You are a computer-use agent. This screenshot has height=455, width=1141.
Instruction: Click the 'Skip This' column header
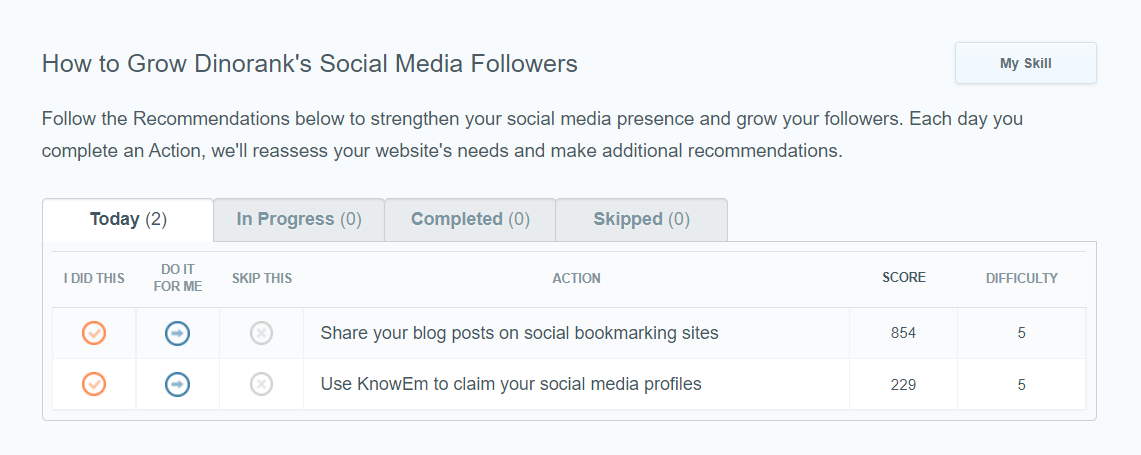pyautogui.click(x=261, y=278)
